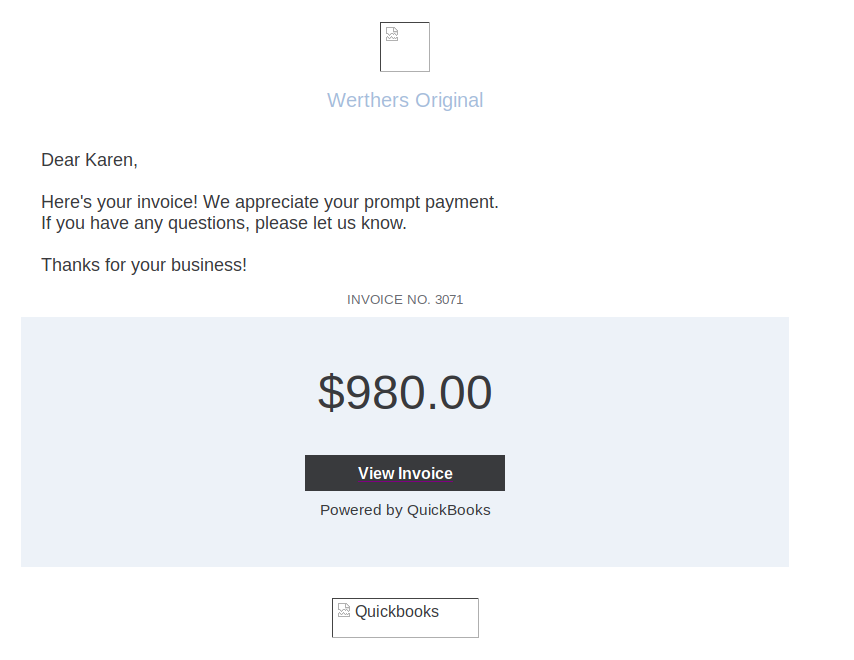The image size is (854, 660).
Task: Click the Thanks for your business line
Action: coord(144,265)
